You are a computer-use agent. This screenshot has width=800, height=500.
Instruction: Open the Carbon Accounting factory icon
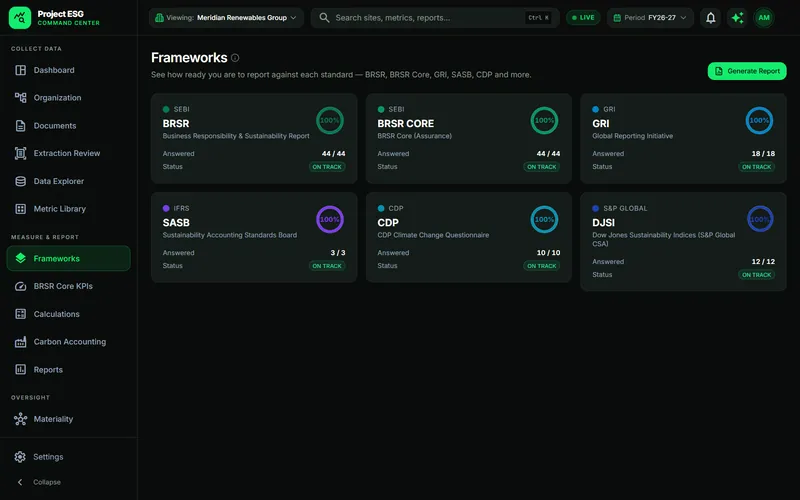coord(20,342)
